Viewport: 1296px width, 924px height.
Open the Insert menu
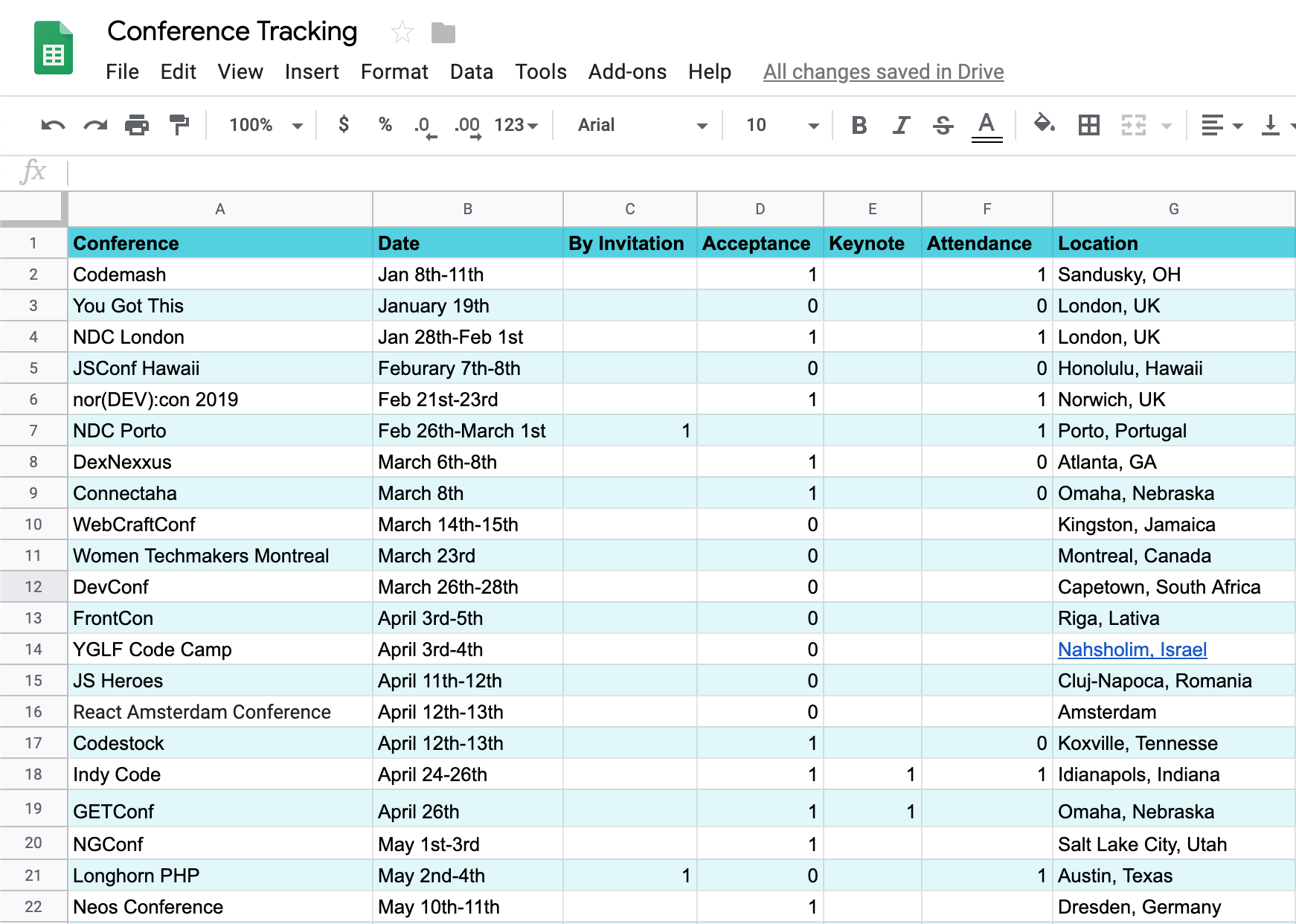[312, 71]
